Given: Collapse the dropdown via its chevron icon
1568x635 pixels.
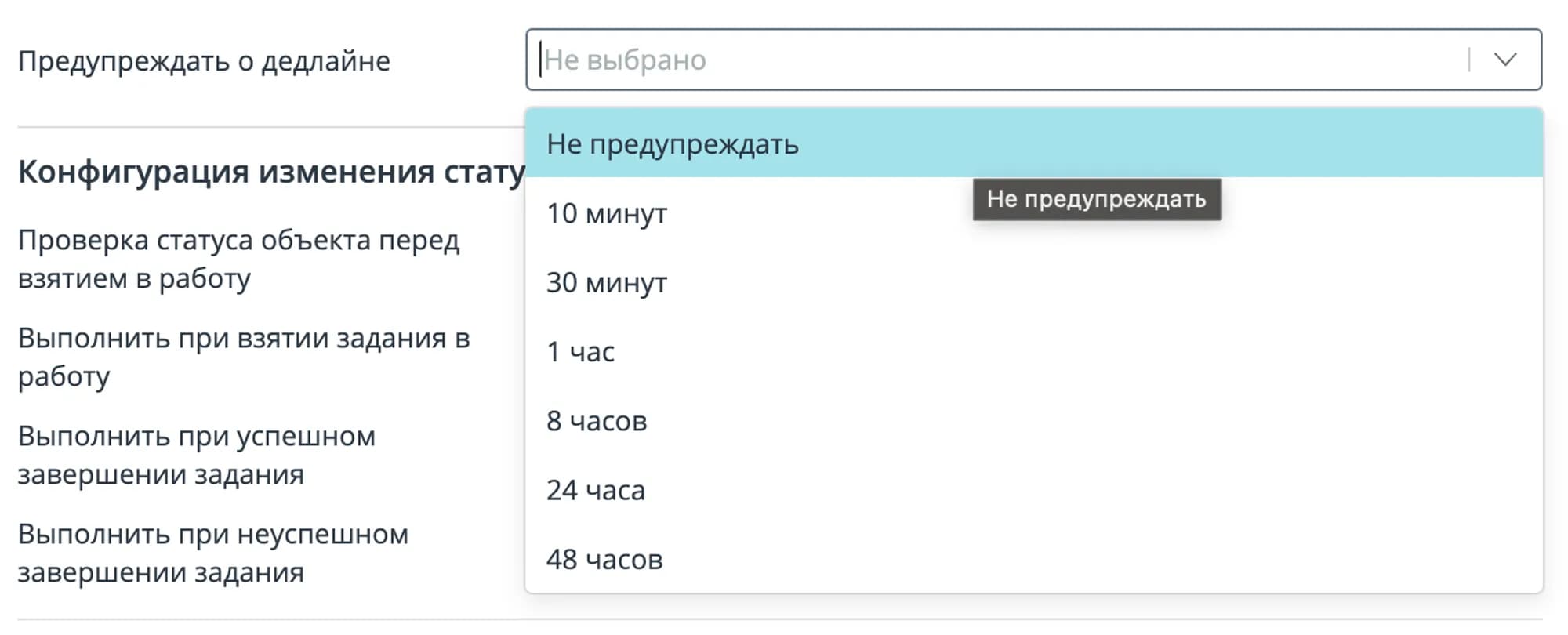Looking at the screenshot, I should (x=1506, y=59).
